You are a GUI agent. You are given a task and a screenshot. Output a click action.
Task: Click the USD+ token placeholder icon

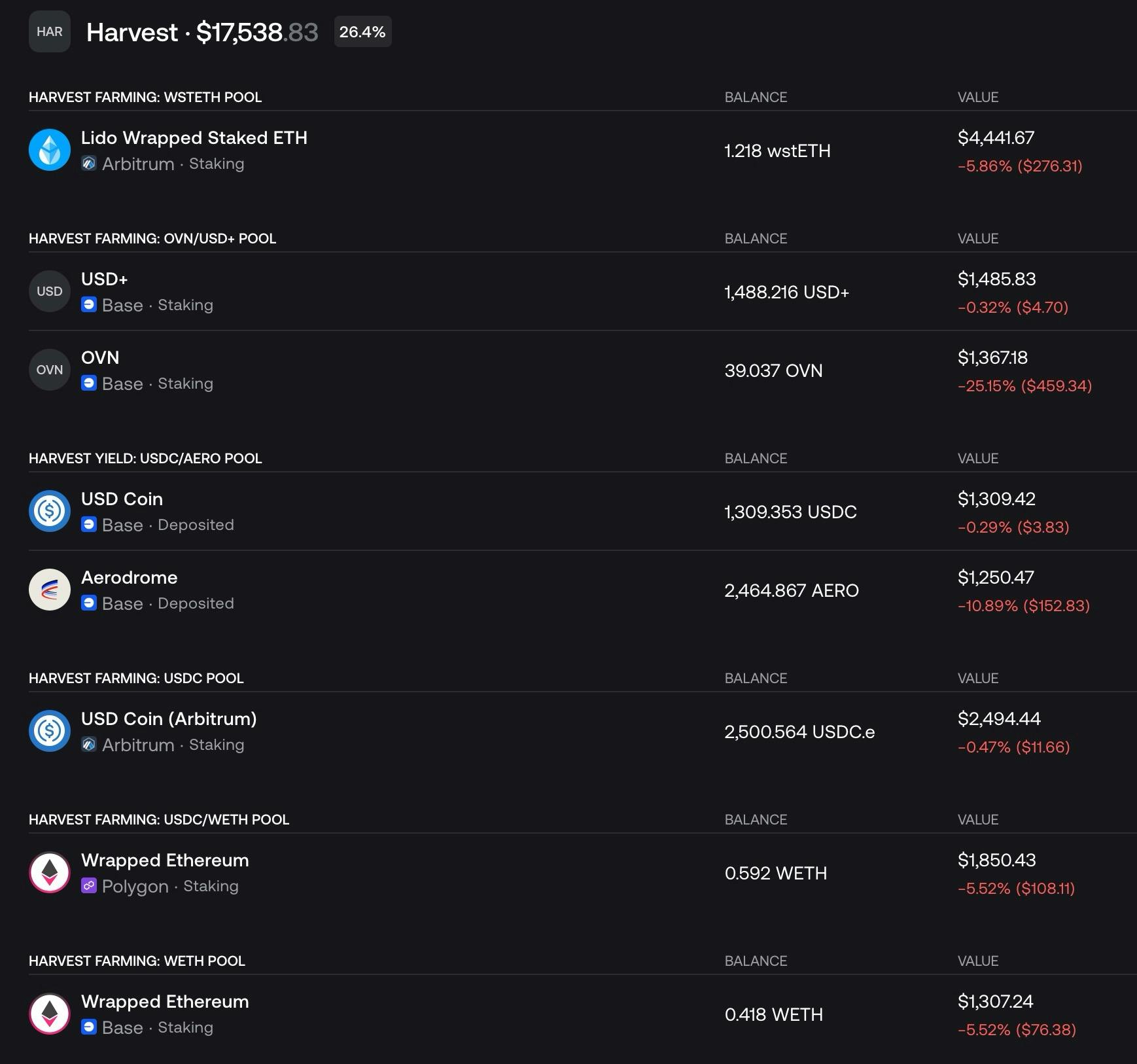(x=50, y=291)
